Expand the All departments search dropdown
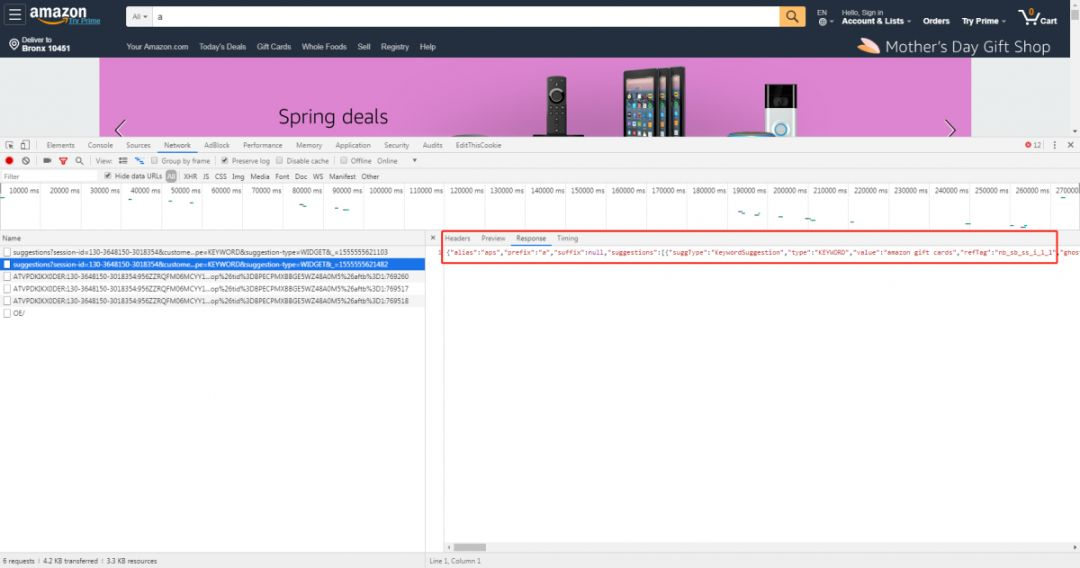 click(x=140, y=17)
